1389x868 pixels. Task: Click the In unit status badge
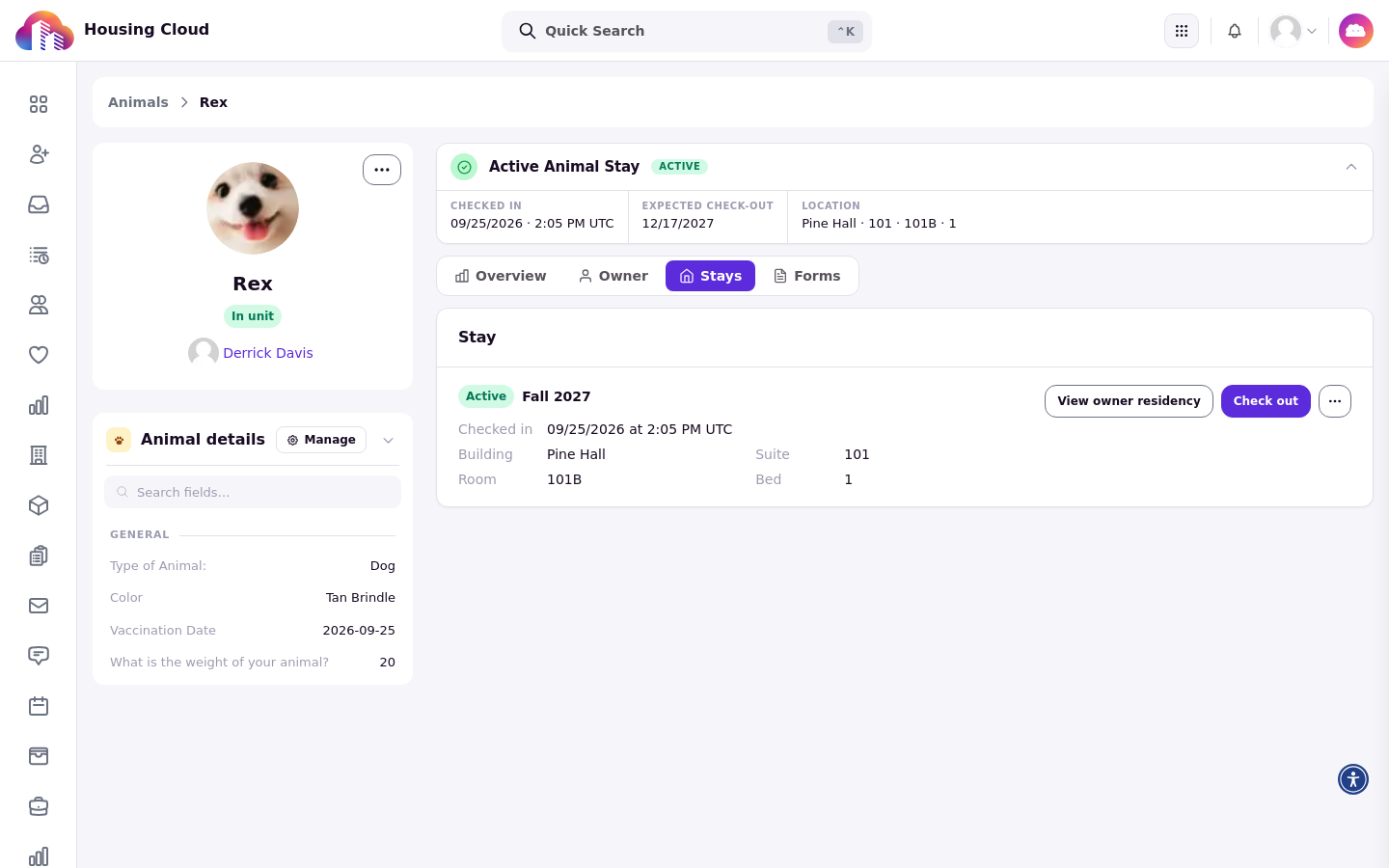click(253, 316)
